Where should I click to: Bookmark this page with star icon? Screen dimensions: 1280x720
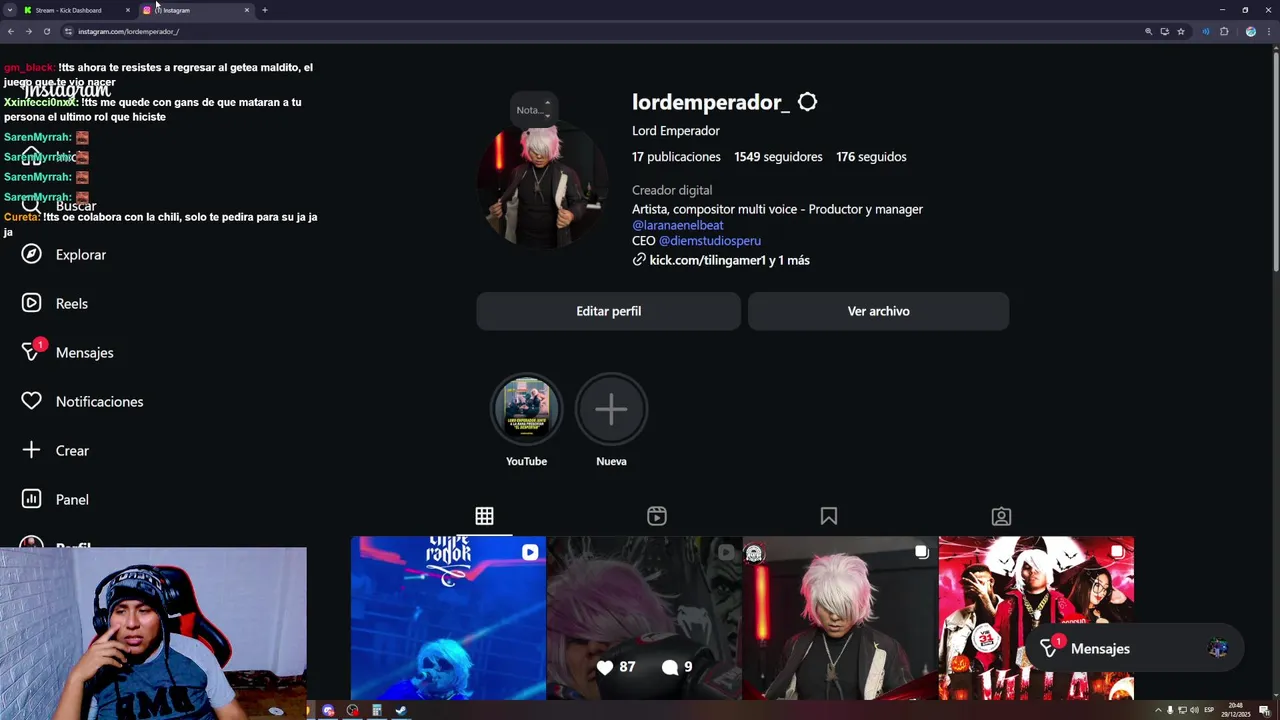[x=1181, y=31]
